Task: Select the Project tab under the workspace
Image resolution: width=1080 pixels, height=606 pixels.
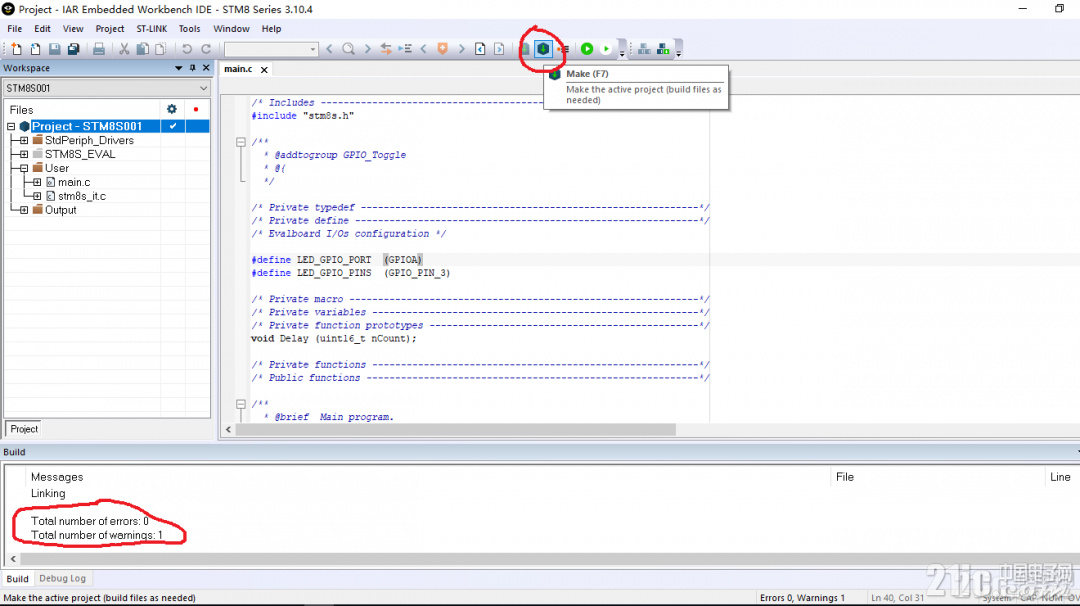Action: point(24,429)
